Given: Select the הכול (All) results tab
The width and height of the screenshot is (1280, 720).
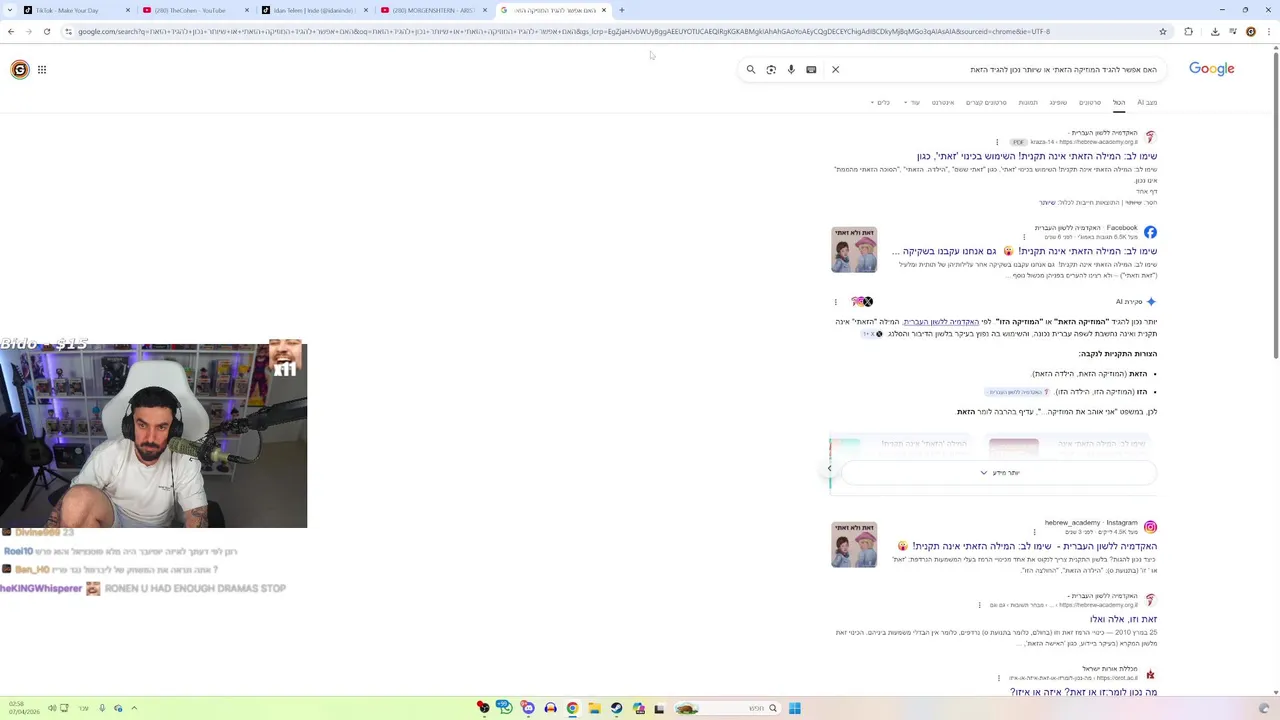Looking at the screenshot, I should point(1119,102).
